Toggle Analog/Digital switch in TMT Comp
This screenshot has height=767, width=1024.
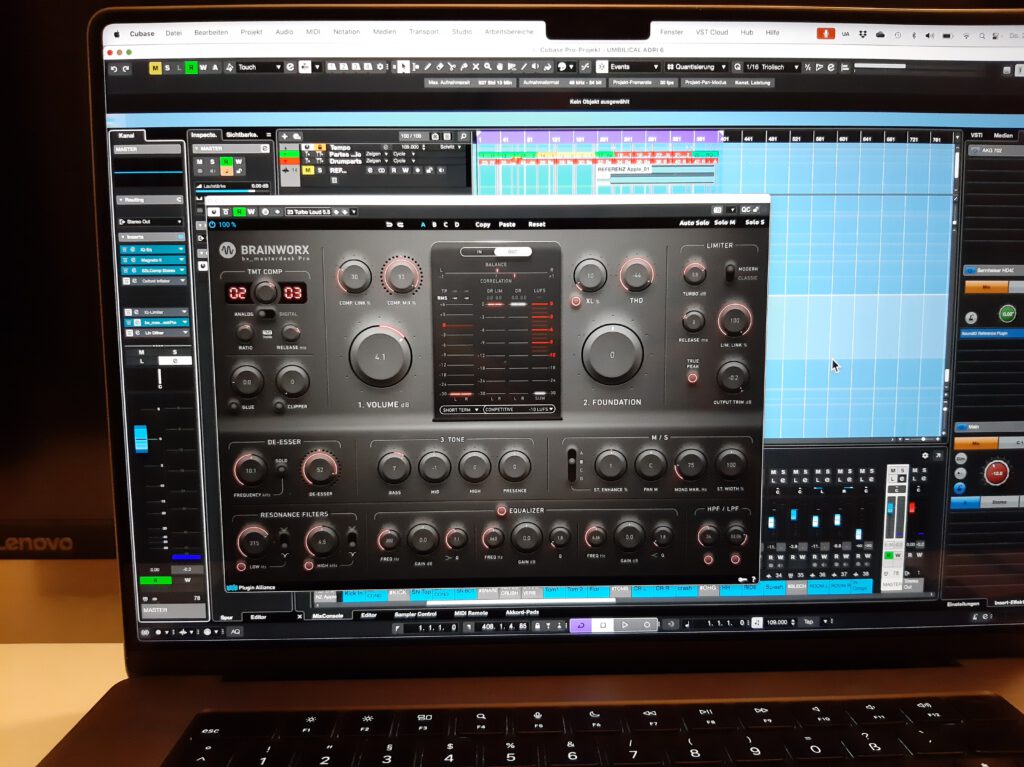(x=265, y=314)
